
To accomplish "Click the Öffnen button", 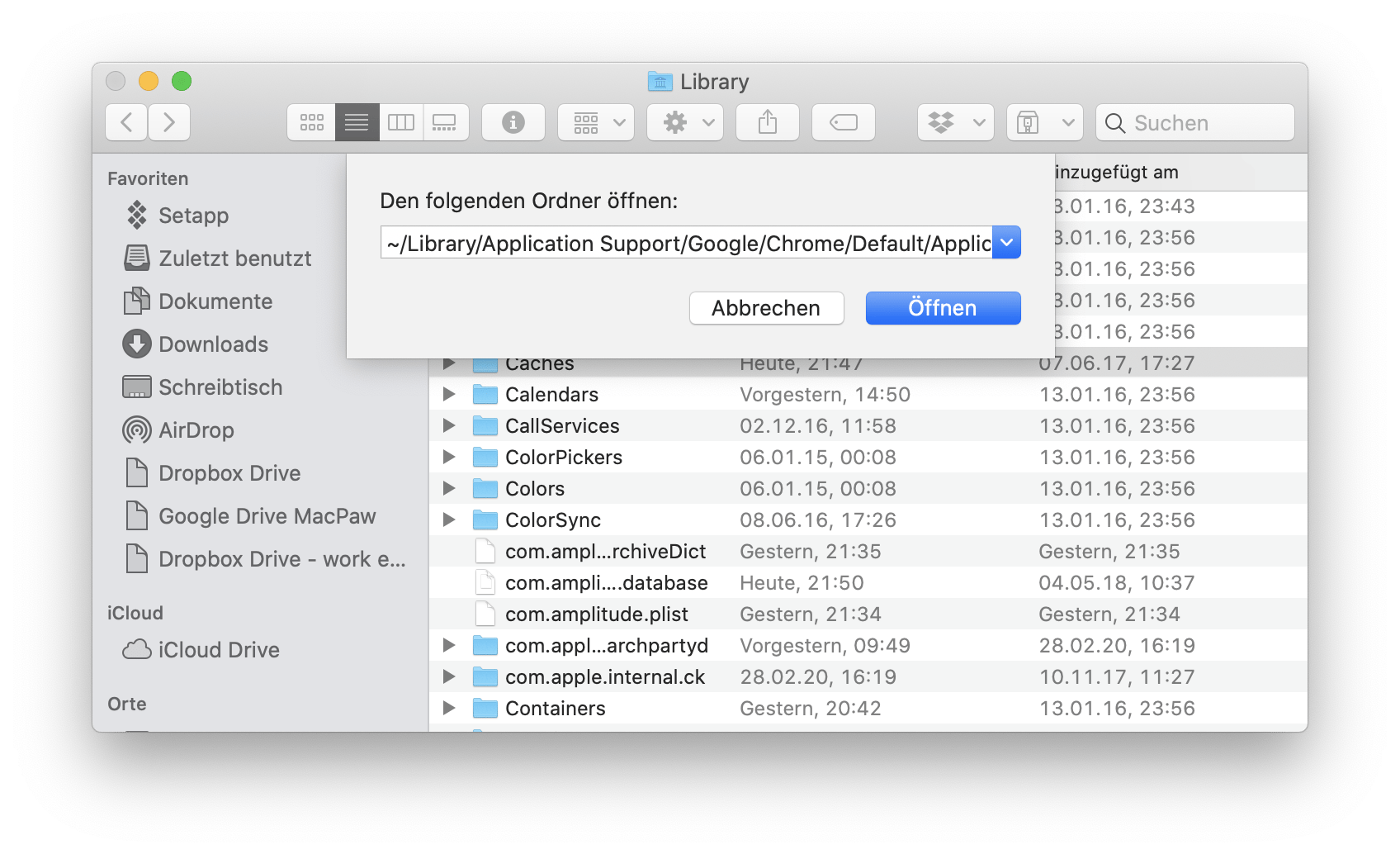I will click(944, 308).
